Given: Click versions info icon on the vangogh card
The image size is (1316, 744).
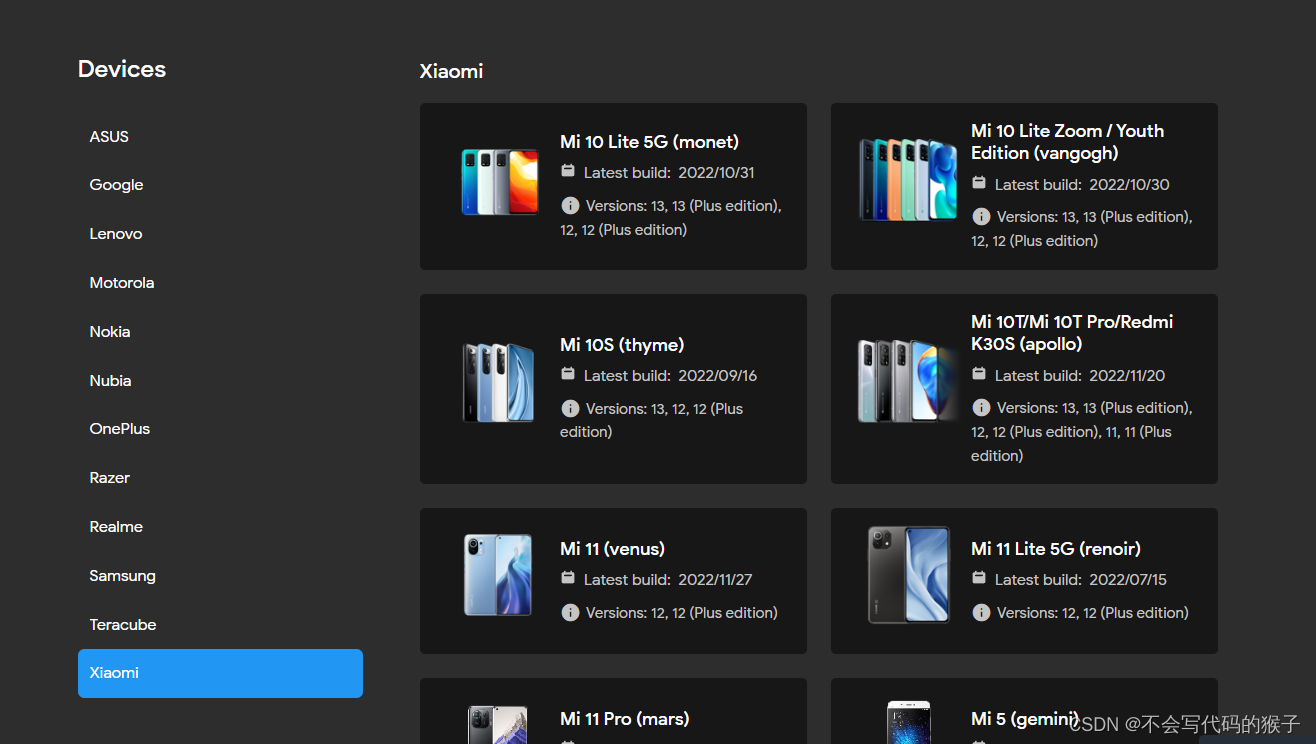Looking at the screenshot, I should click(981, 216).
